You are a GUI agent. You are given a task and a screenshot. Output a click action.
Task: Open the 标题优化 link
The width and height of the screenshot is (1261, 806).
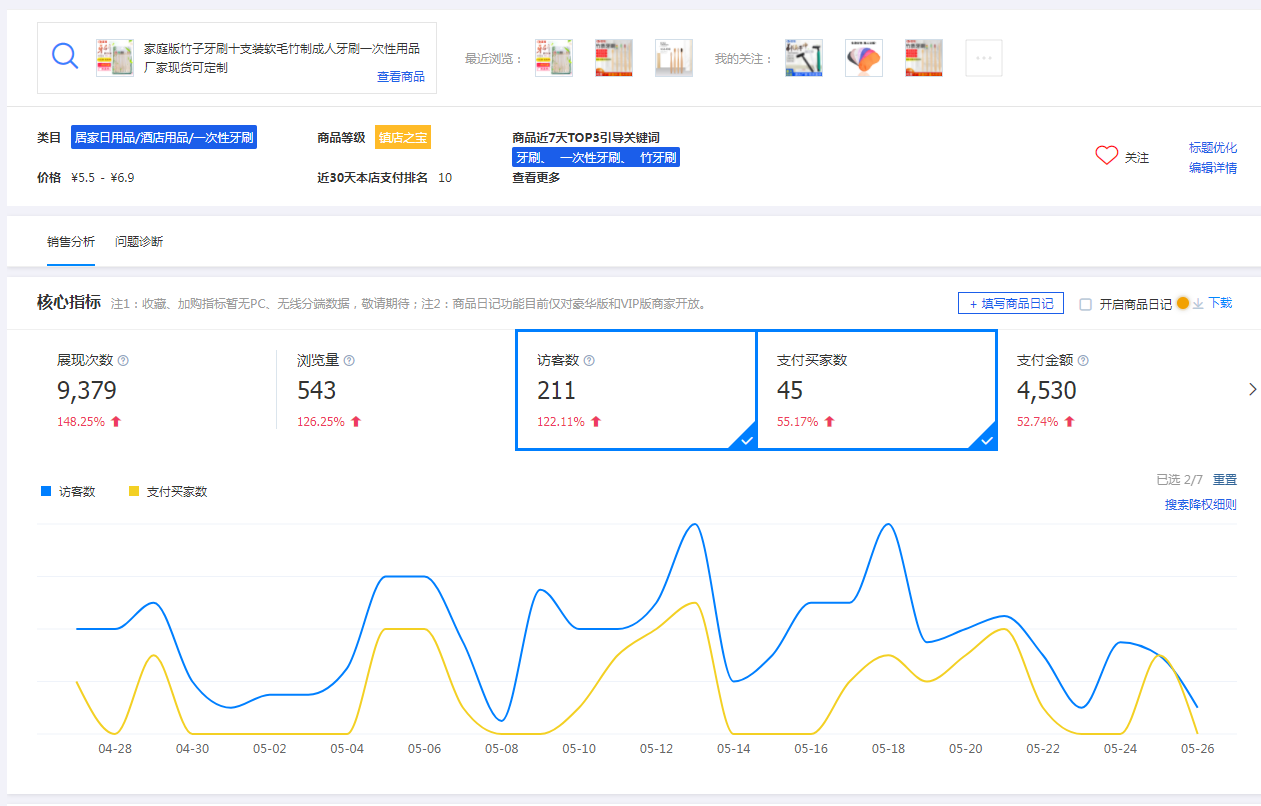[x=1212, y=148]
